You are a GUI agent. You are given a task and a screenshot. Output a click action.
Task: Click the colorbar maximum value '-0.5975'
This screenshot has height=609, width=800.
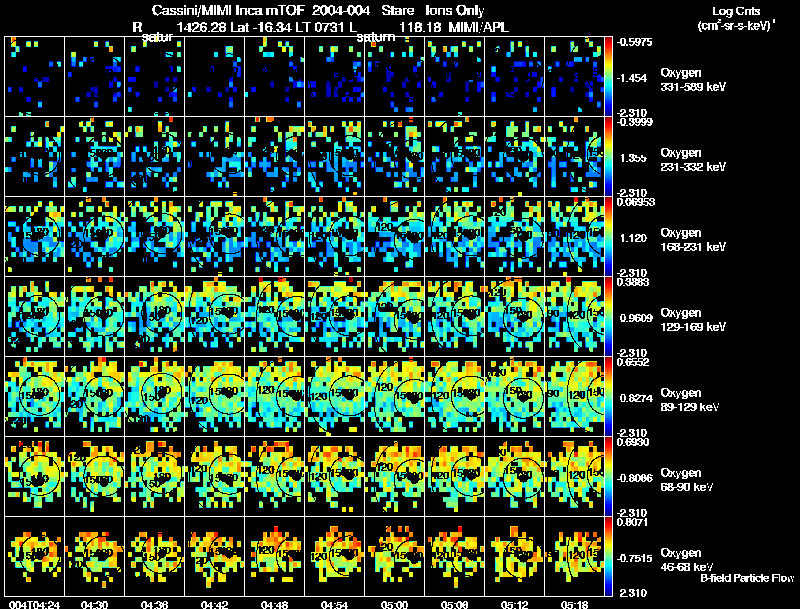[634, 42]
